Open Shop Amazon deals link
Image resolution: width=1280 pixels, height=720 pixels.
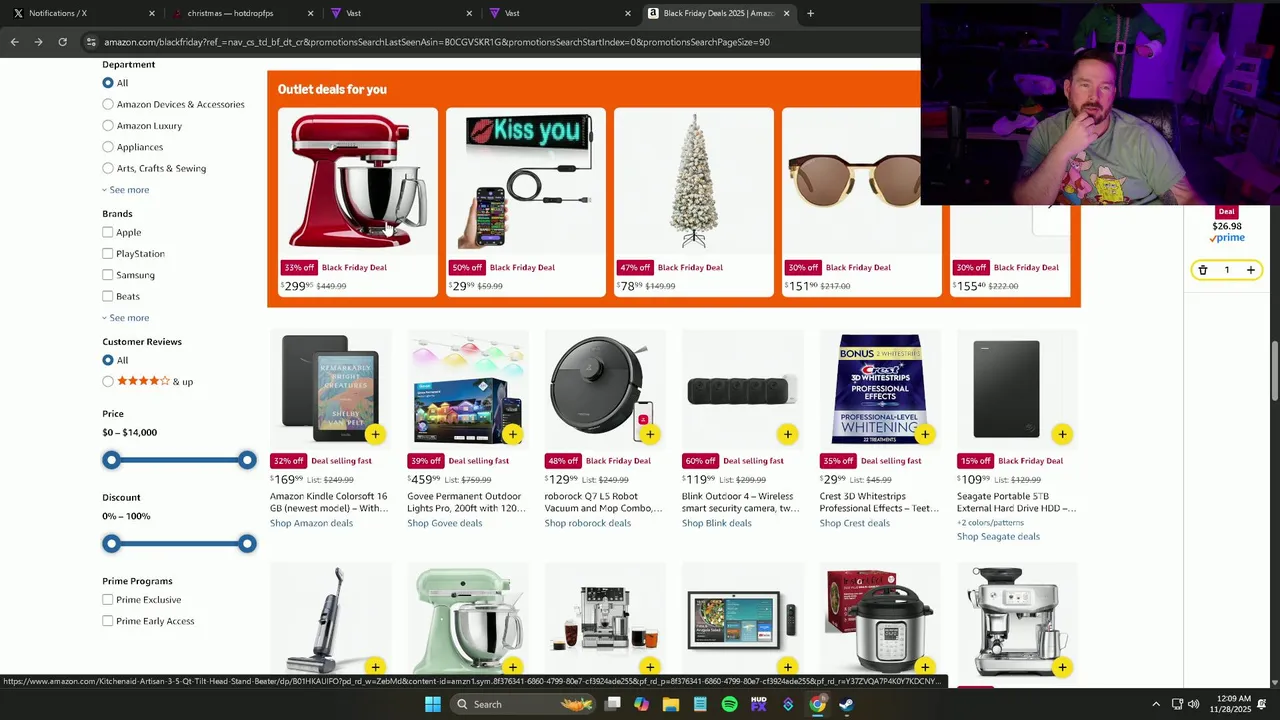click(311, 523)
